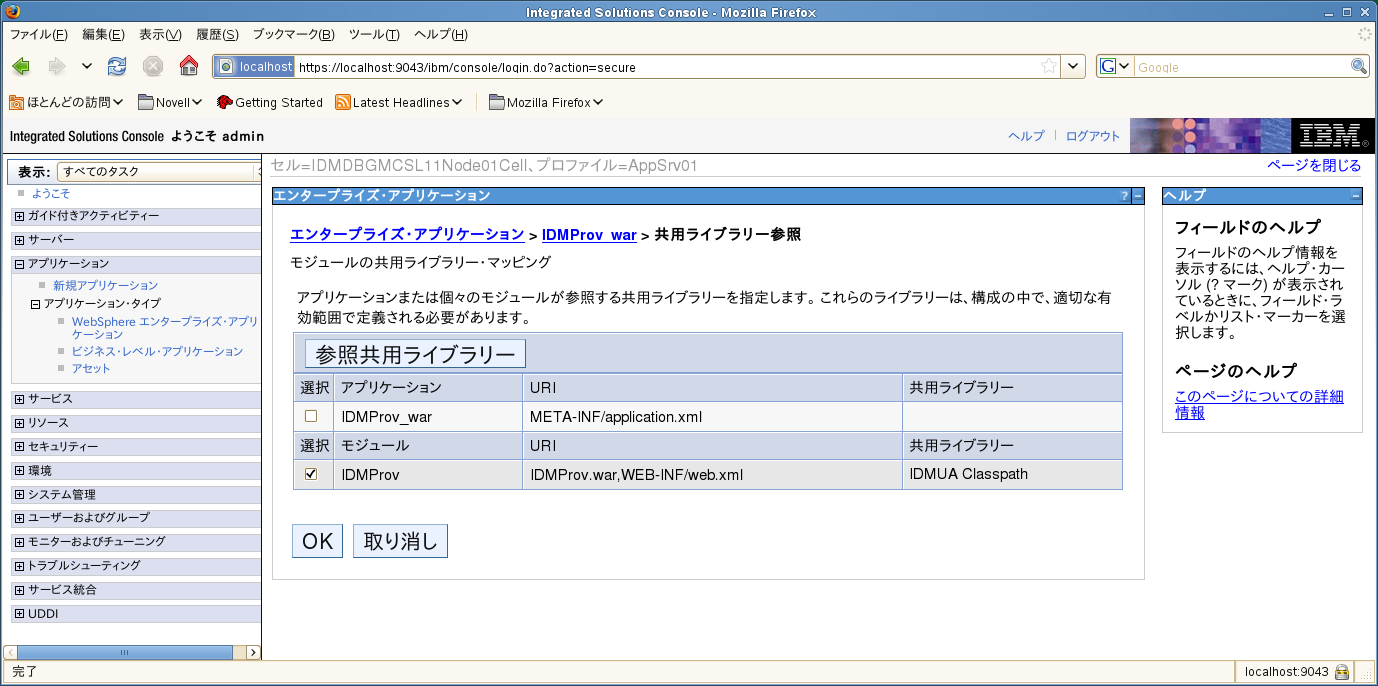Expand the サービス section
The image size is (1378, 686).
tap(19, 399)
